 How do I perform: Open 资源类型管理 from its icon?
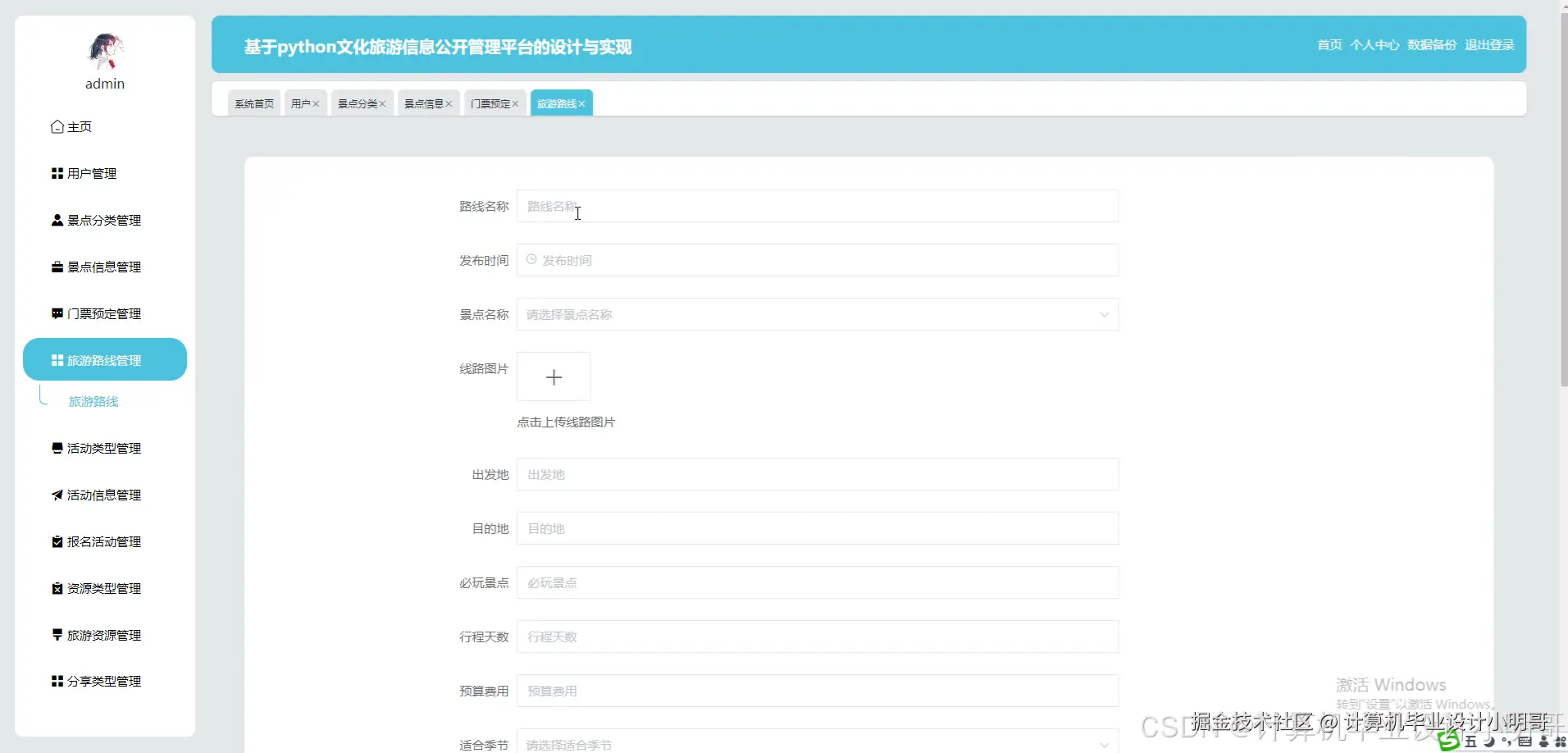coord(56,588)
